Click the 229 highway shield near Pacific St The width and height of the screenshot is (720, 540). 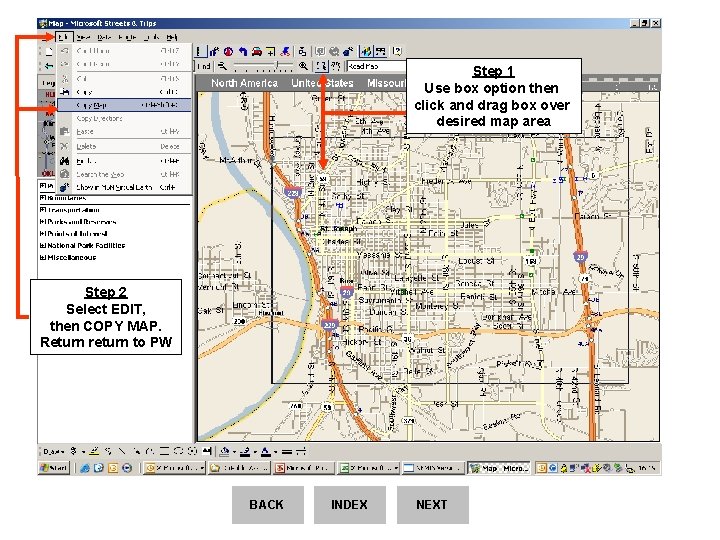[329, 325]
